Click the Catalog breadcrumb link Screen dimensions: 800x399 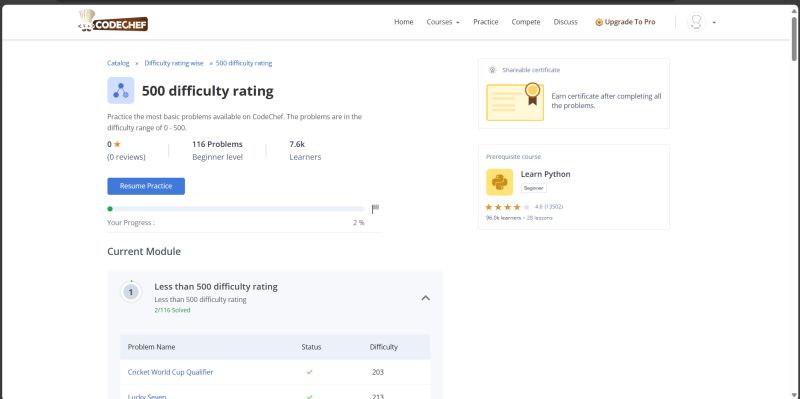pos(118,63)
